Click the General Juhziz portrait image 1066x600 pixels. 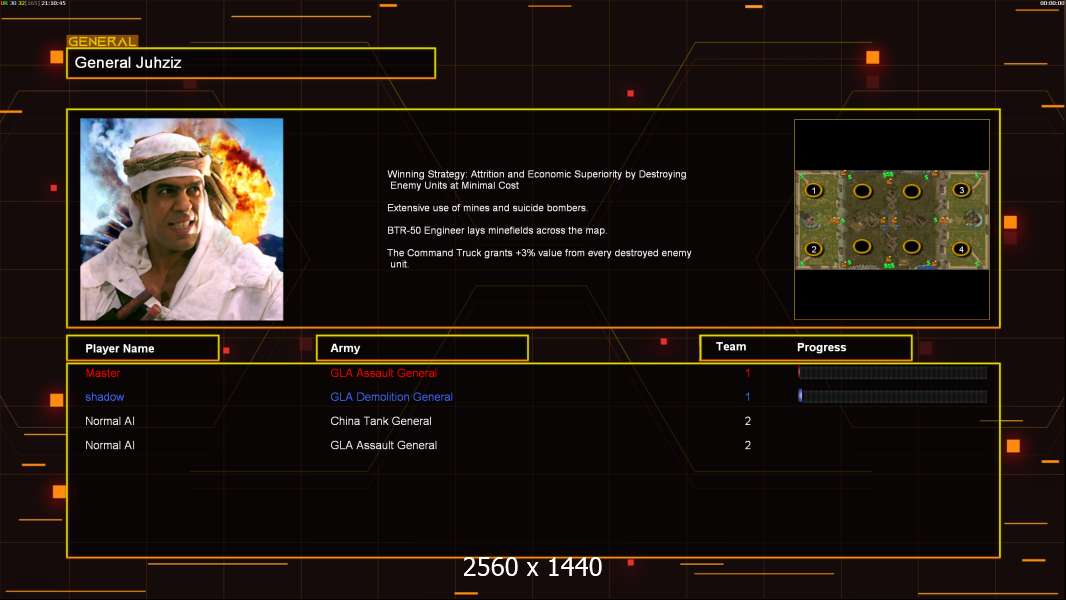click(182, 219)
